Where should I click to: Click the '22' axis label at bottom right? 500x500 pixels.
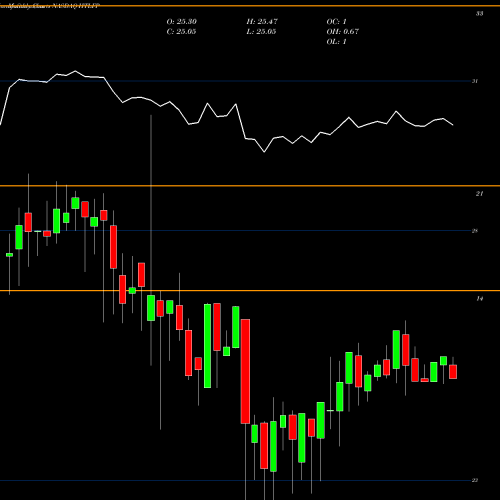475,480
